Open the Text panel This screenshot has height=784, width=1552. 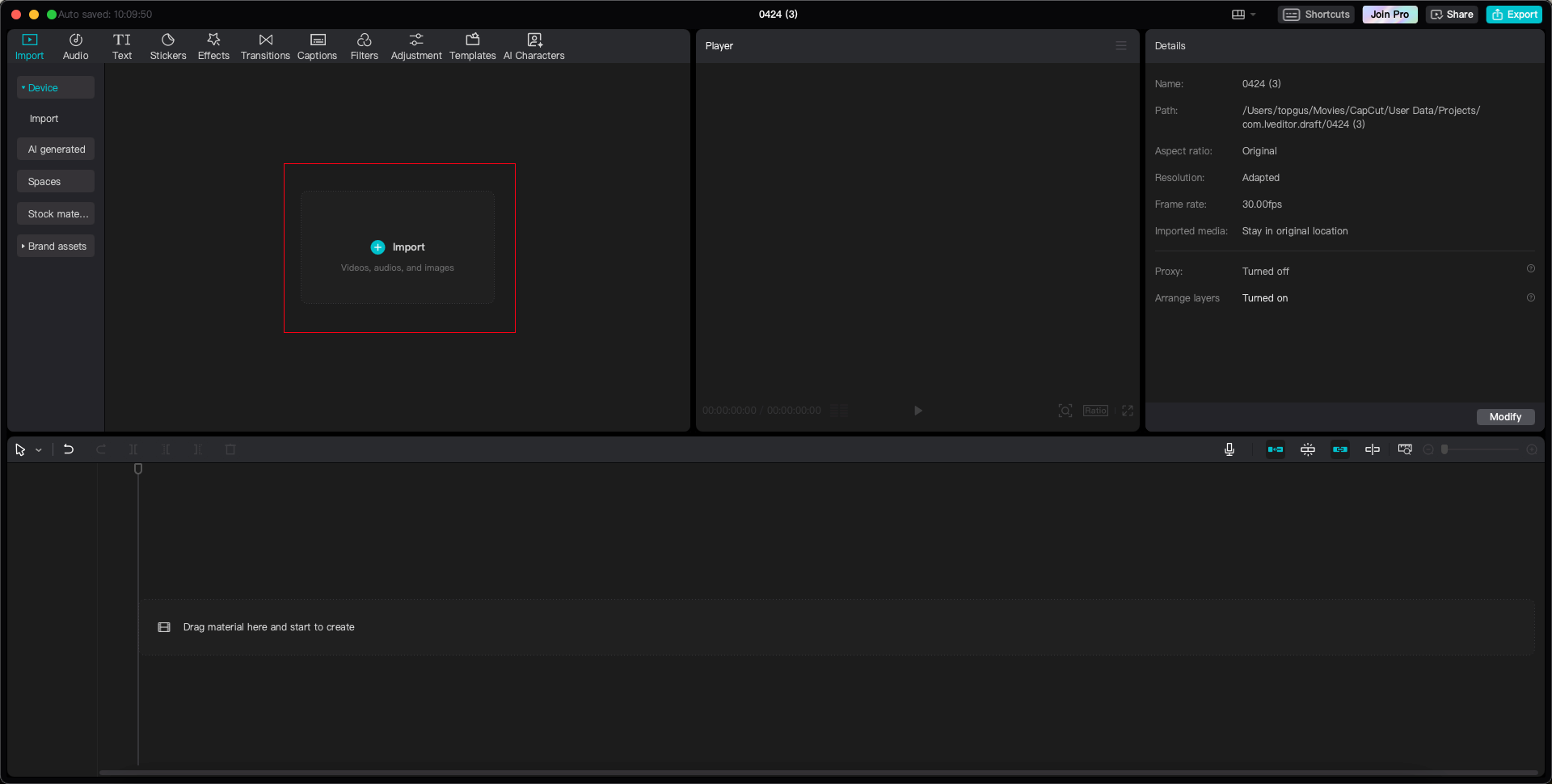122,46
